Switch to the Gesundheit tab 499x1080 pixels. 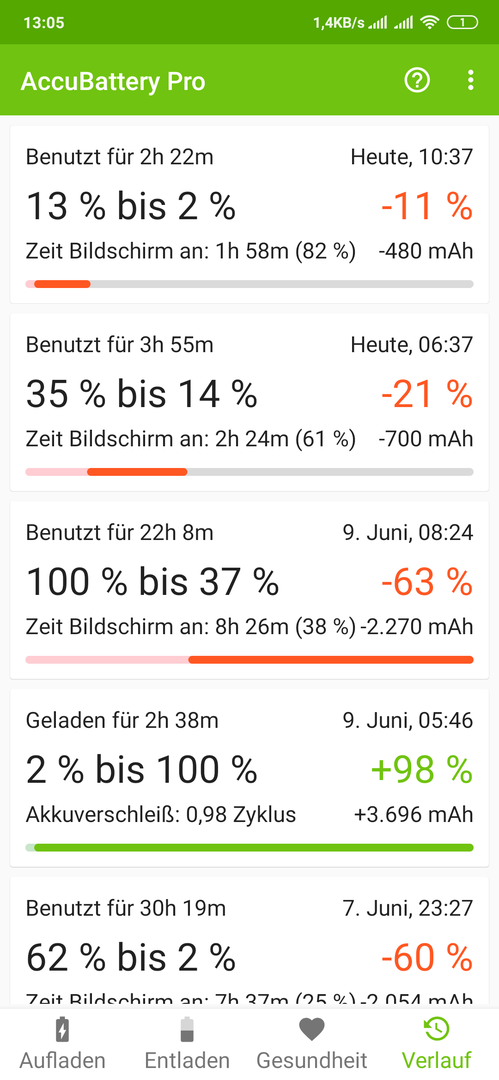pos(312,1044)
